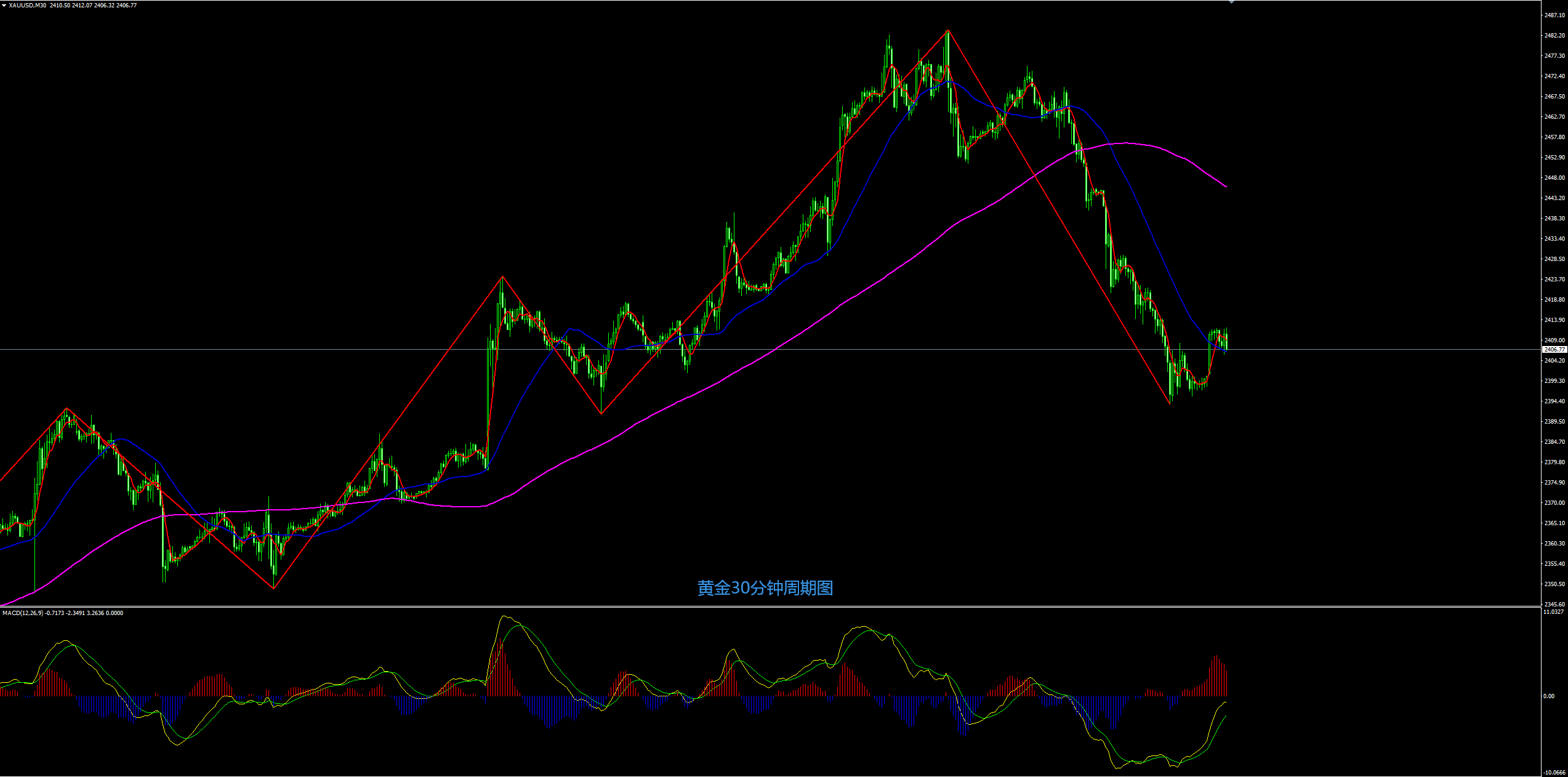Click the 2448.00 price scale value
The height and width of the screenshot is (777, 1568).
coord(1554,178)
